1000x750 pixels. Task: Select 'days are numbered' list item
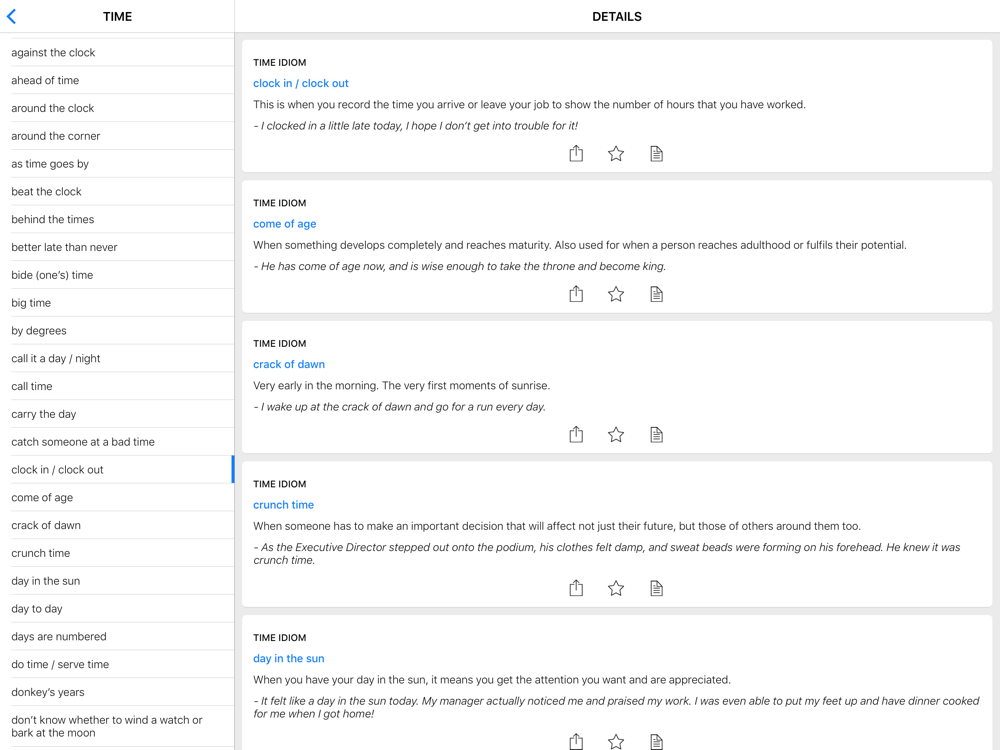coord(59,636)
